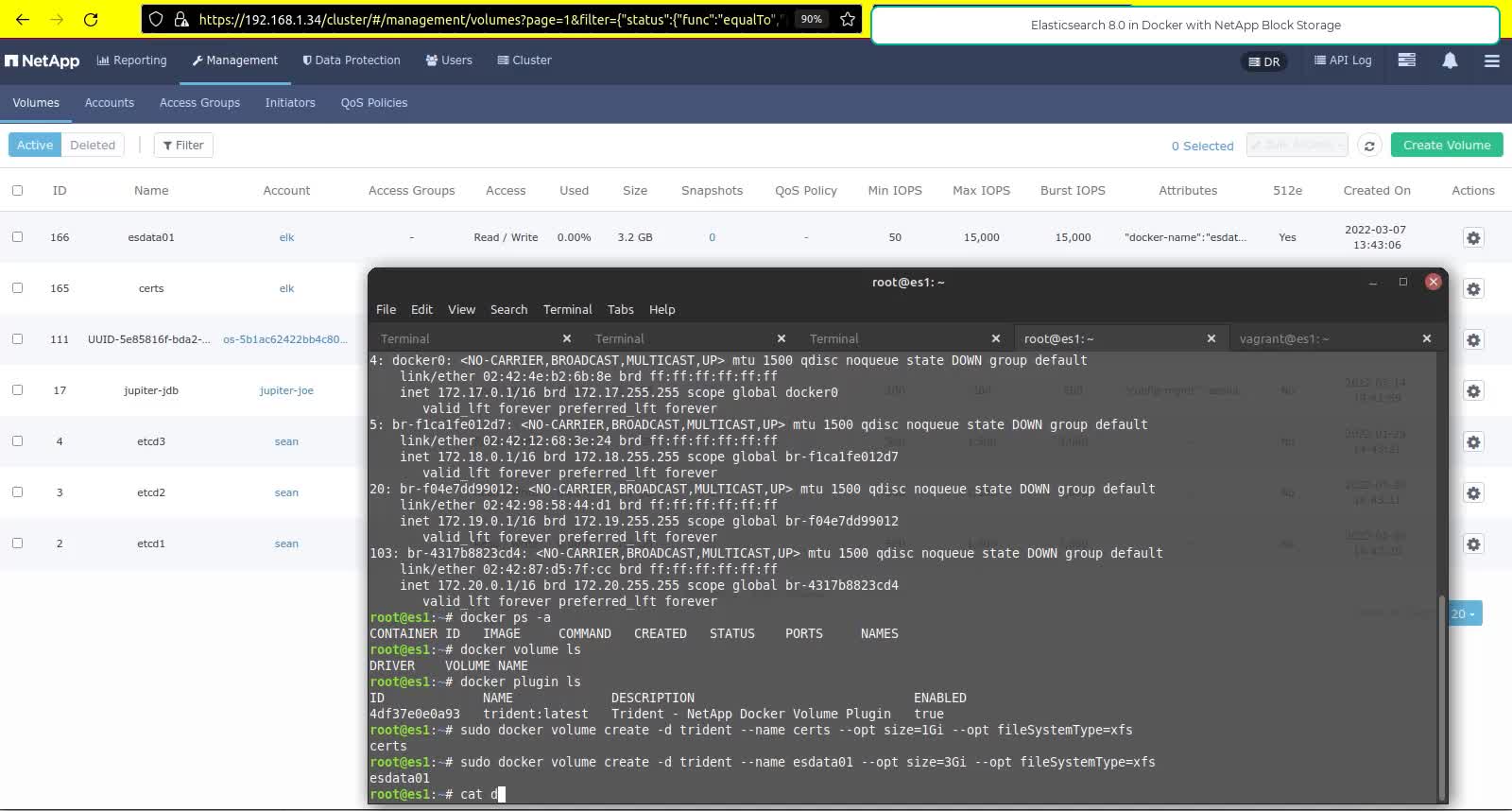Viewport: 1512px width, 811px height.
Task: Switch to the Initiators tab
Action: coord(290,103)
